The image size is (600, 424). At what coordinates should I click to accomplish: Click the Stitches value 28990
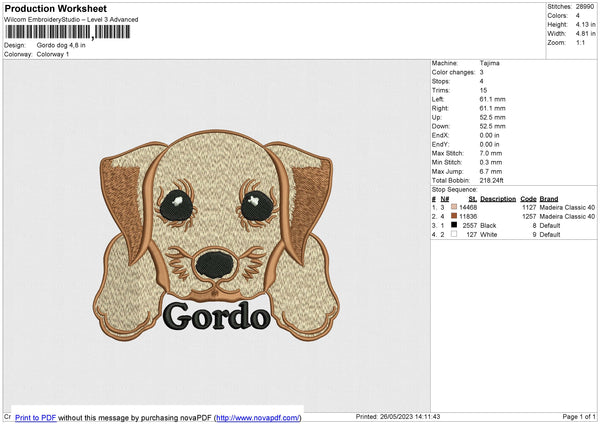click(585, 7)
